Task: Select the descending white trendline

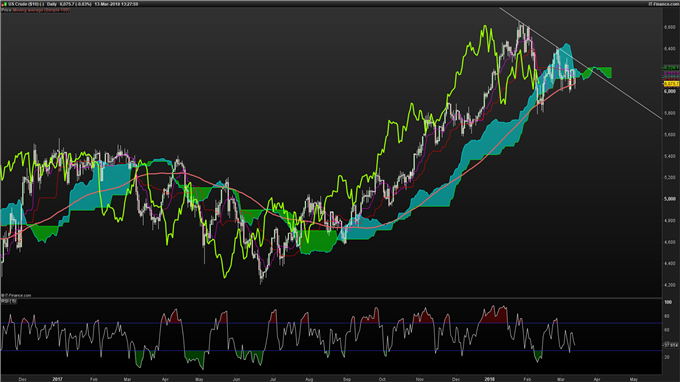Action: [x=581, y=63]
